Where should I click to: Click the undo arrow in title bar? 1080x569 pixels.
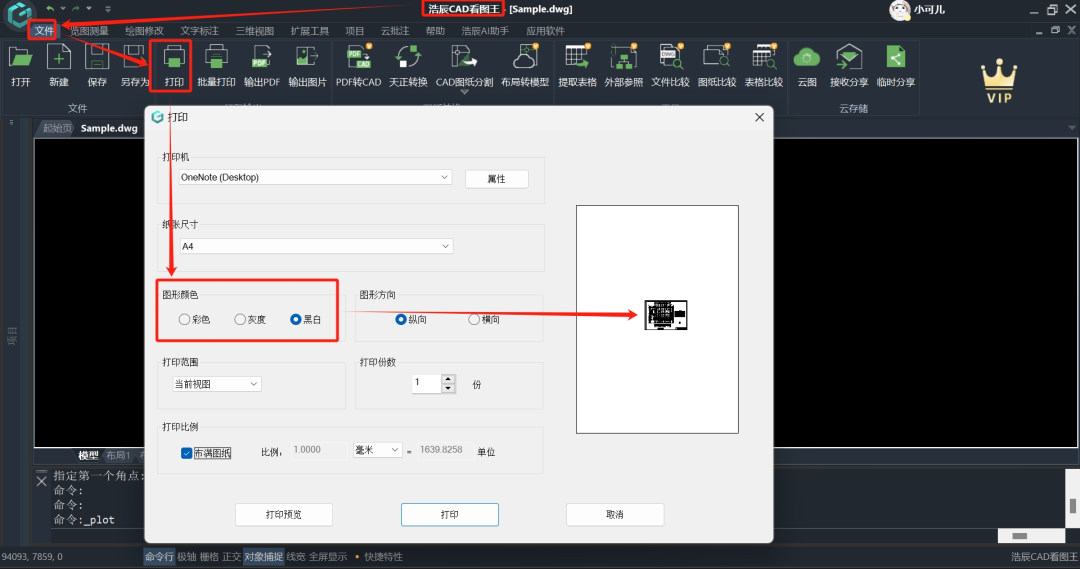click(50, 8)
